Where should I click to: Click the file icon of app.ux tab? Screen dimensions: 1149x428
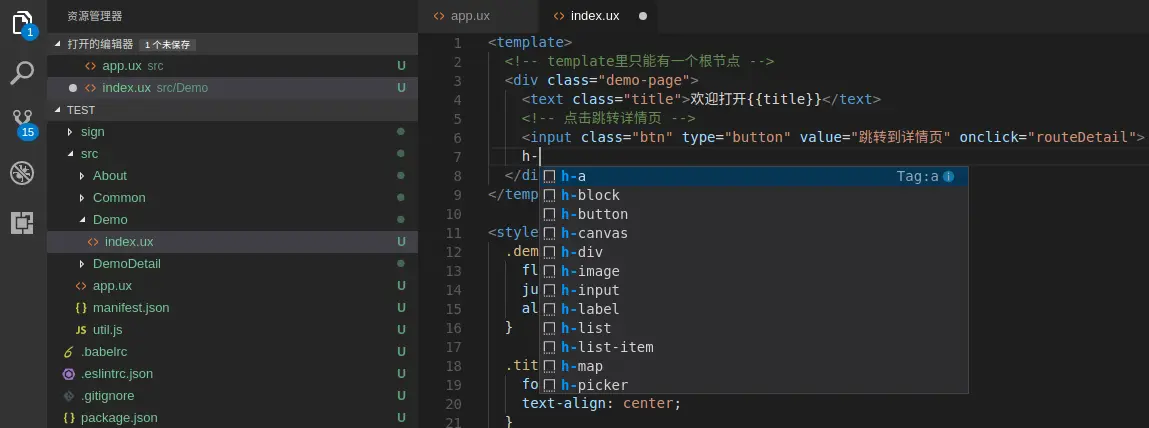coord(439,16)
